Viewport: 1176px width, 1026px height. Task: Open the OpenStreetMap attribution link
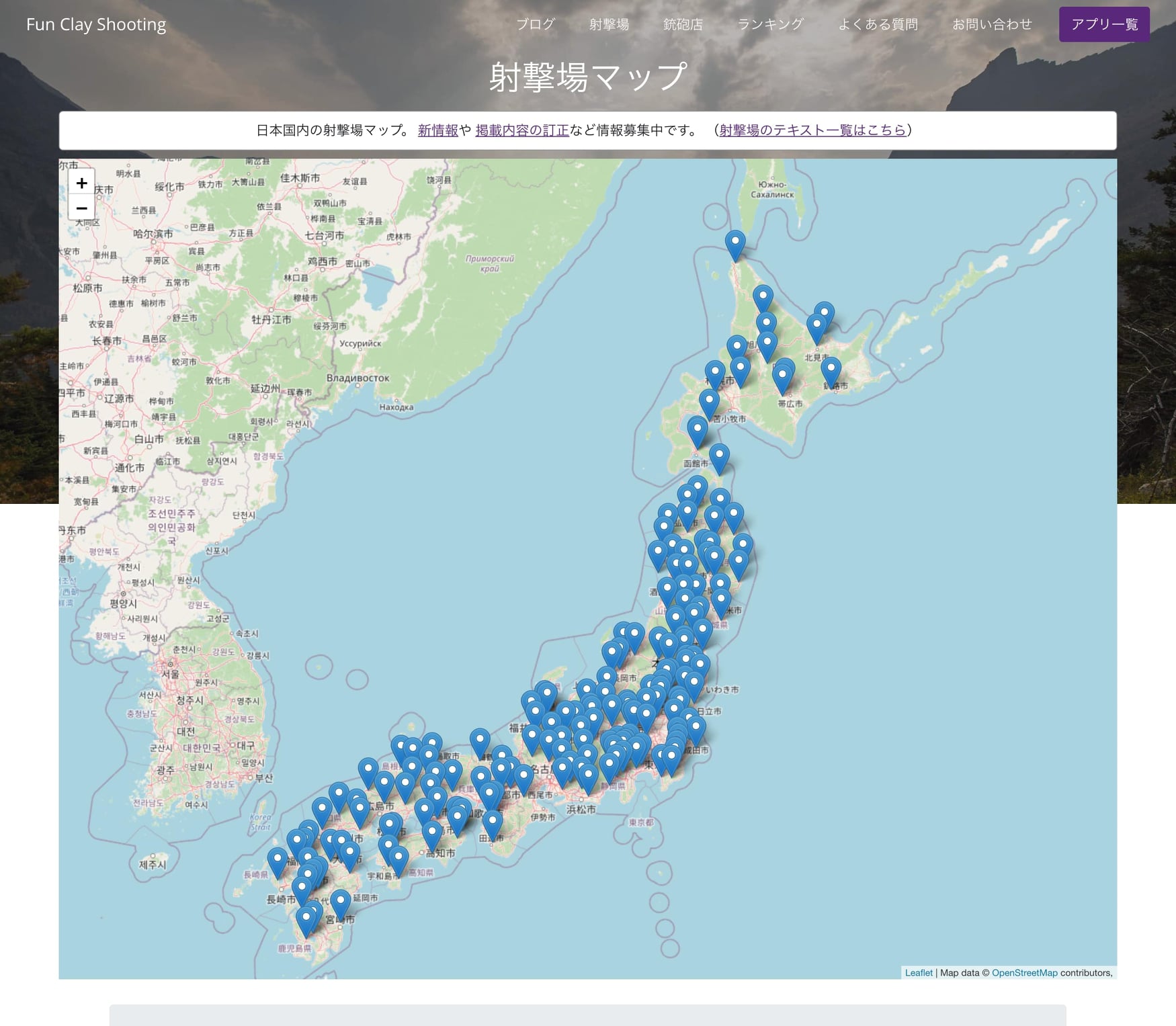point(1025,973)
